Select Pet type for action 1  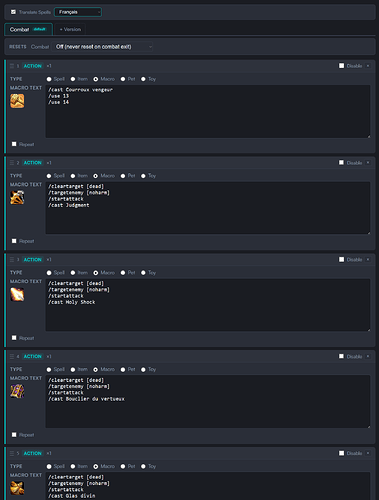123,79
